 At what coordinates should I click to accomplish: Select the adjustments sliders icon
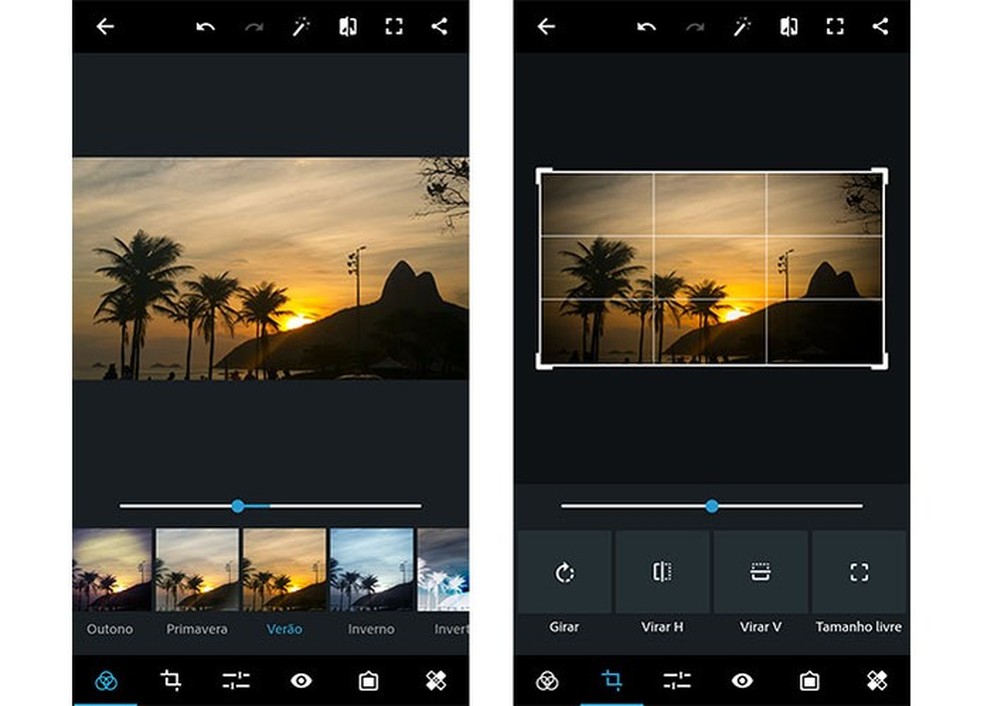pos(236,681)
